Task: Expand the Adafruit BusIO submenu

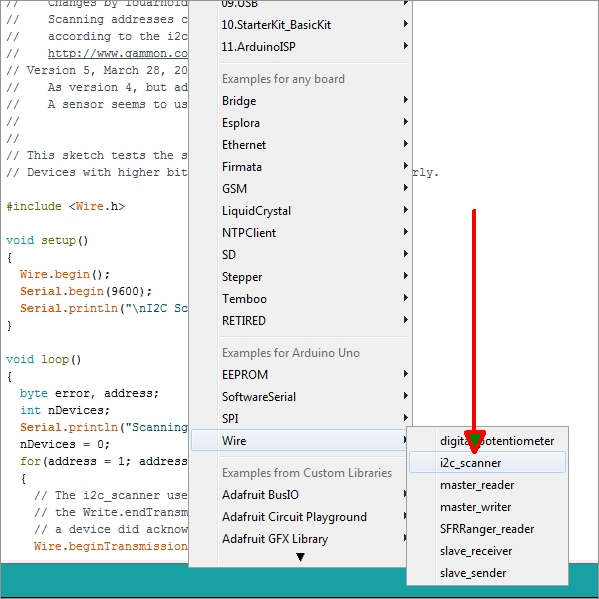Action: (x=300, y=495)
